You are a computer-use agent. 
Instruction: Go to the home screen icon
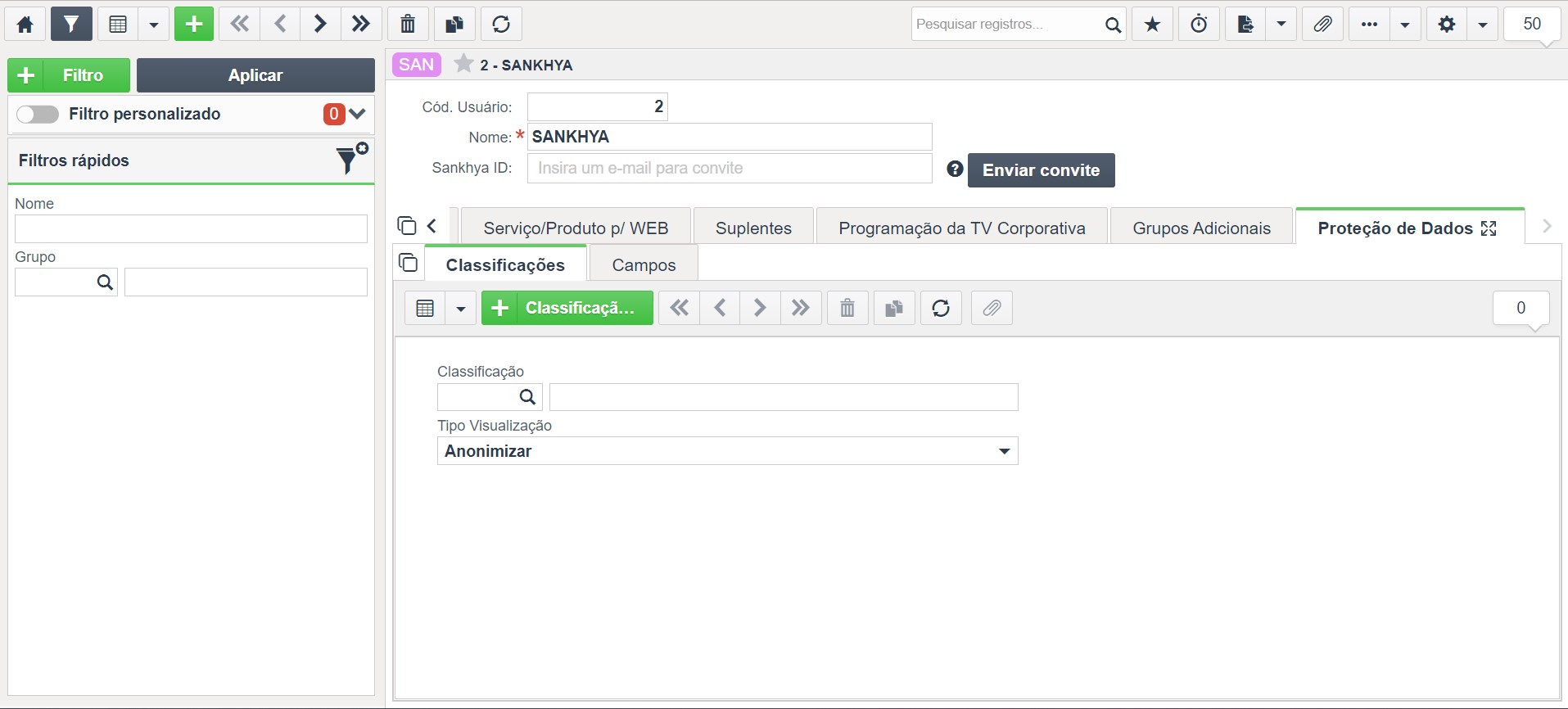tap(25, 24)
